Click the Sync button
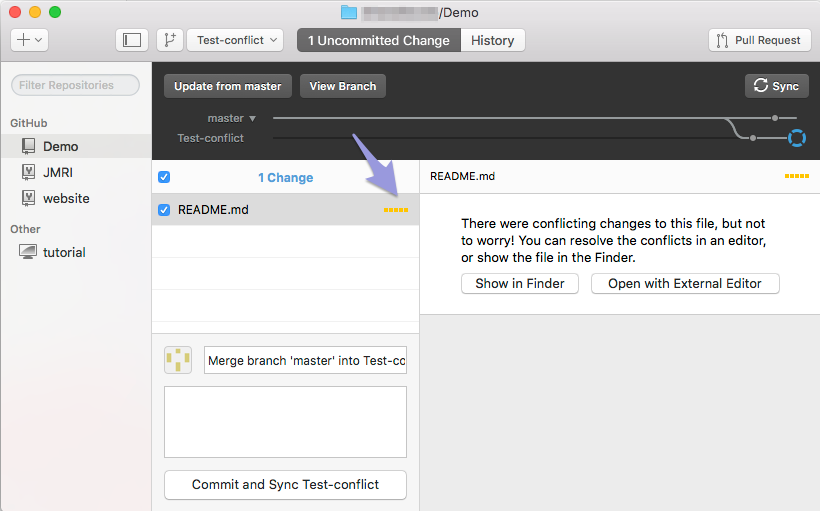 (776, 86)
